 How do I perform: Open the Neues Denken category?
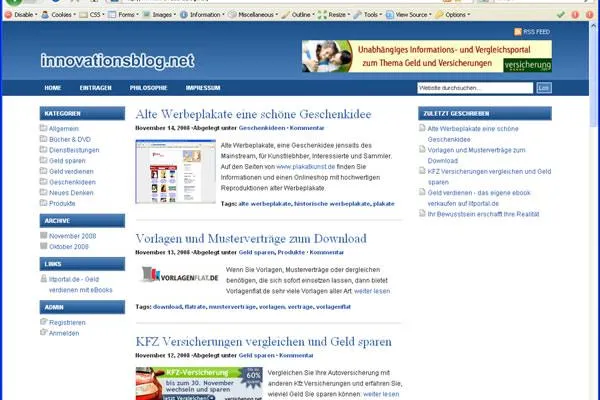click(71, 193)
